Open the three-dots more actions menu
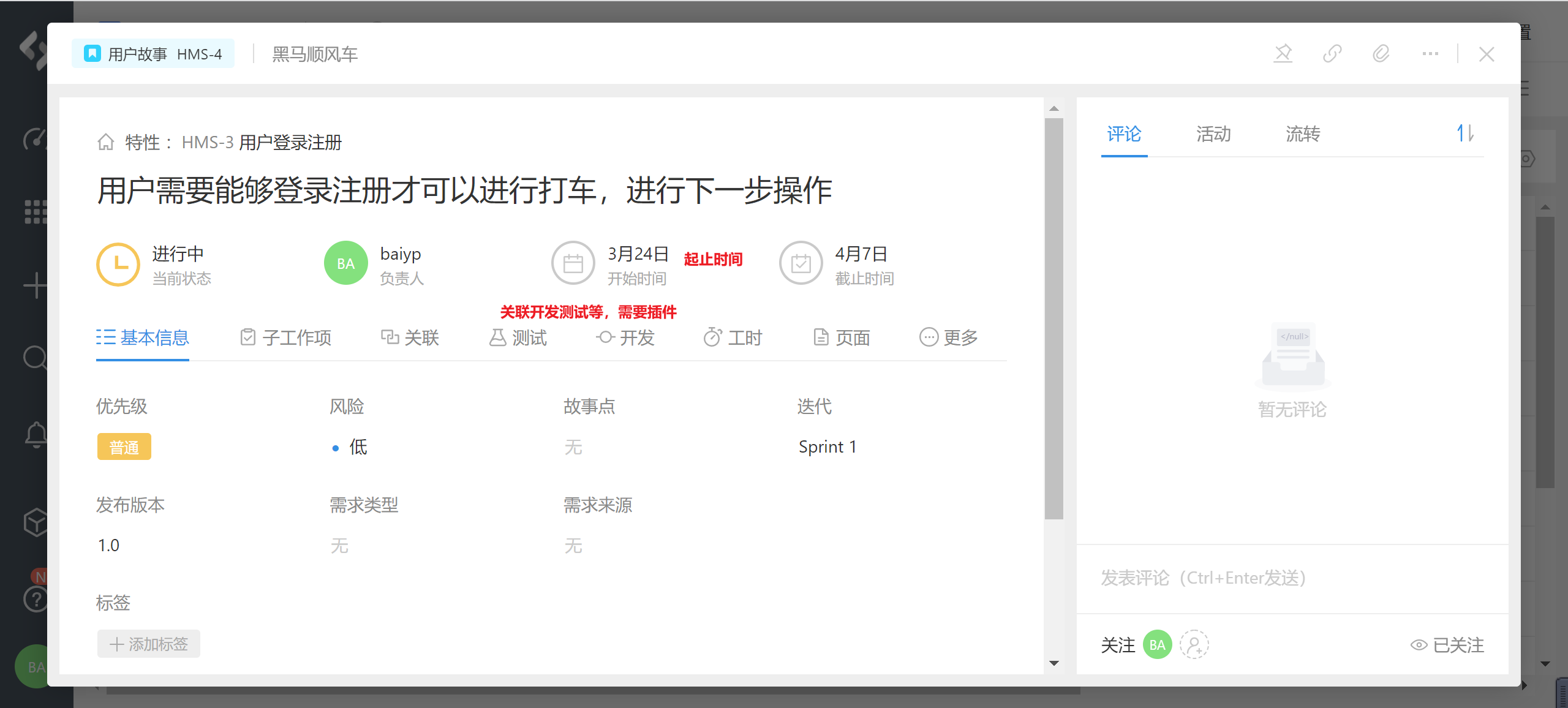This screenshot has width=1568, height=708. pyautogui.click(x=1430, y=54)
